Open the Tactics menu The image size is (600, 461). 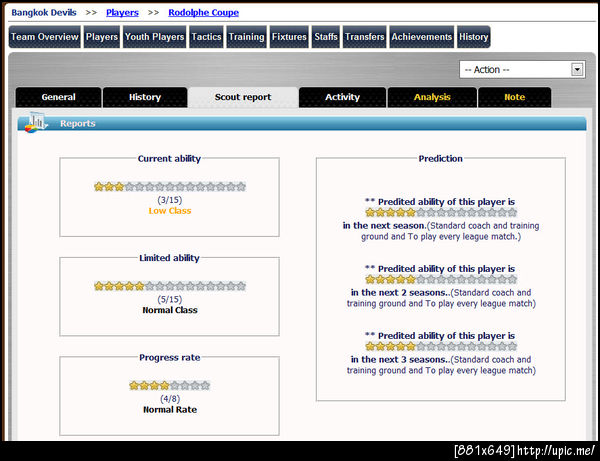tap(206, 37)
